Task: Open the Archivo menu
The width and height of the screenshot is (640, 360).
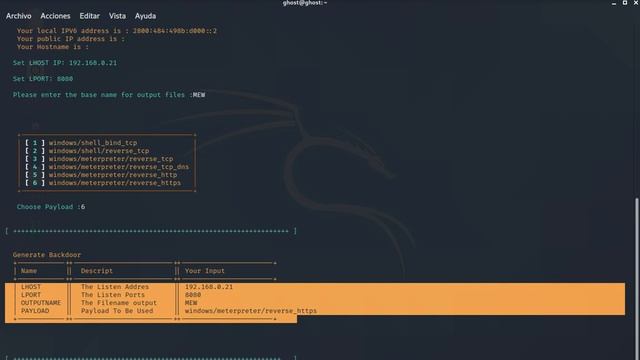Action: click(x=19, y=16)
